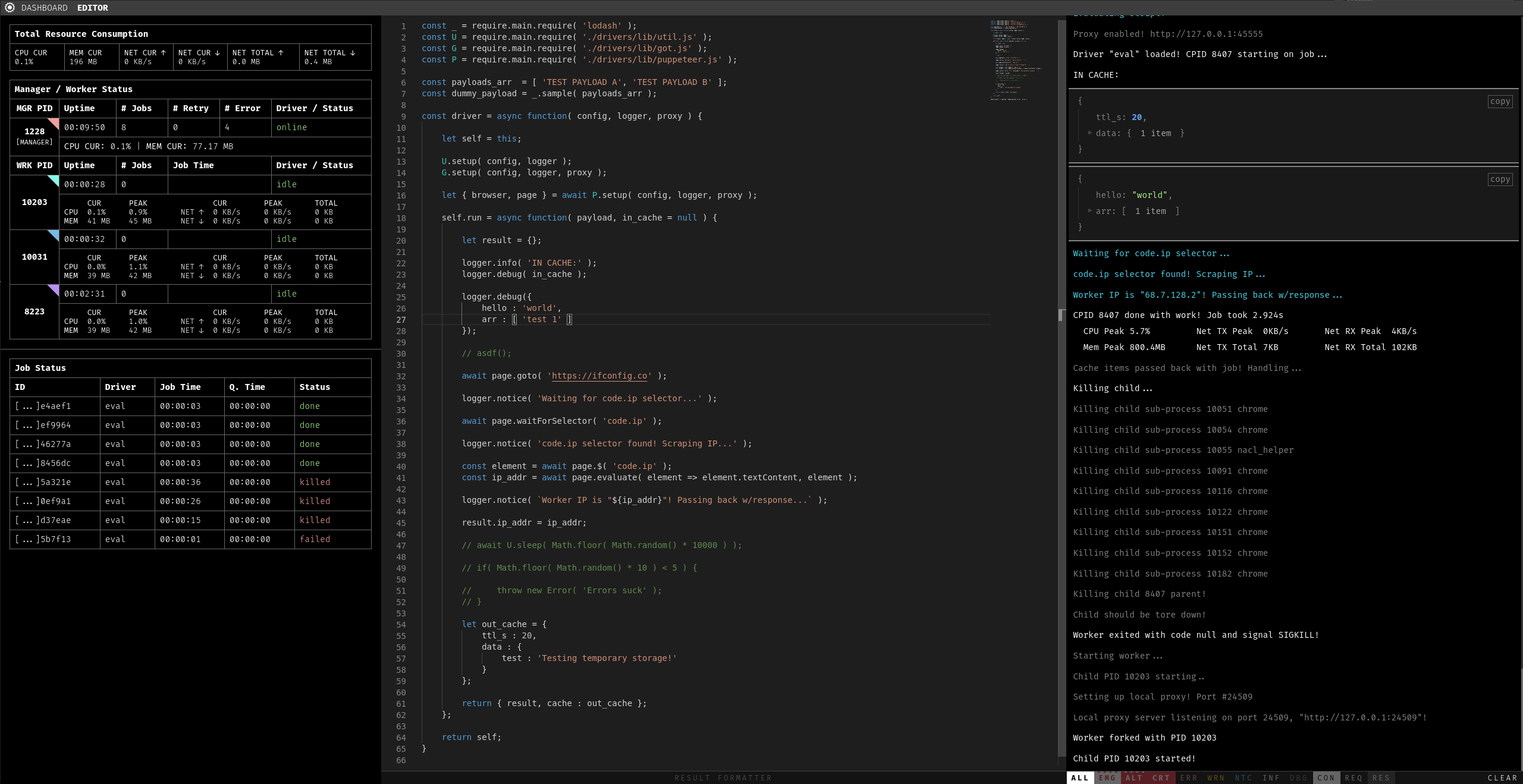Click the CPU CUR 0.1% resource cell

pos(37,57)
